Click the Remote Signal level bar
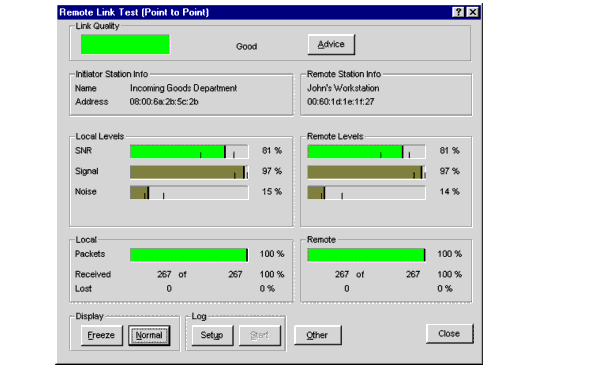The image size is (603, 370). click(366, 172)
